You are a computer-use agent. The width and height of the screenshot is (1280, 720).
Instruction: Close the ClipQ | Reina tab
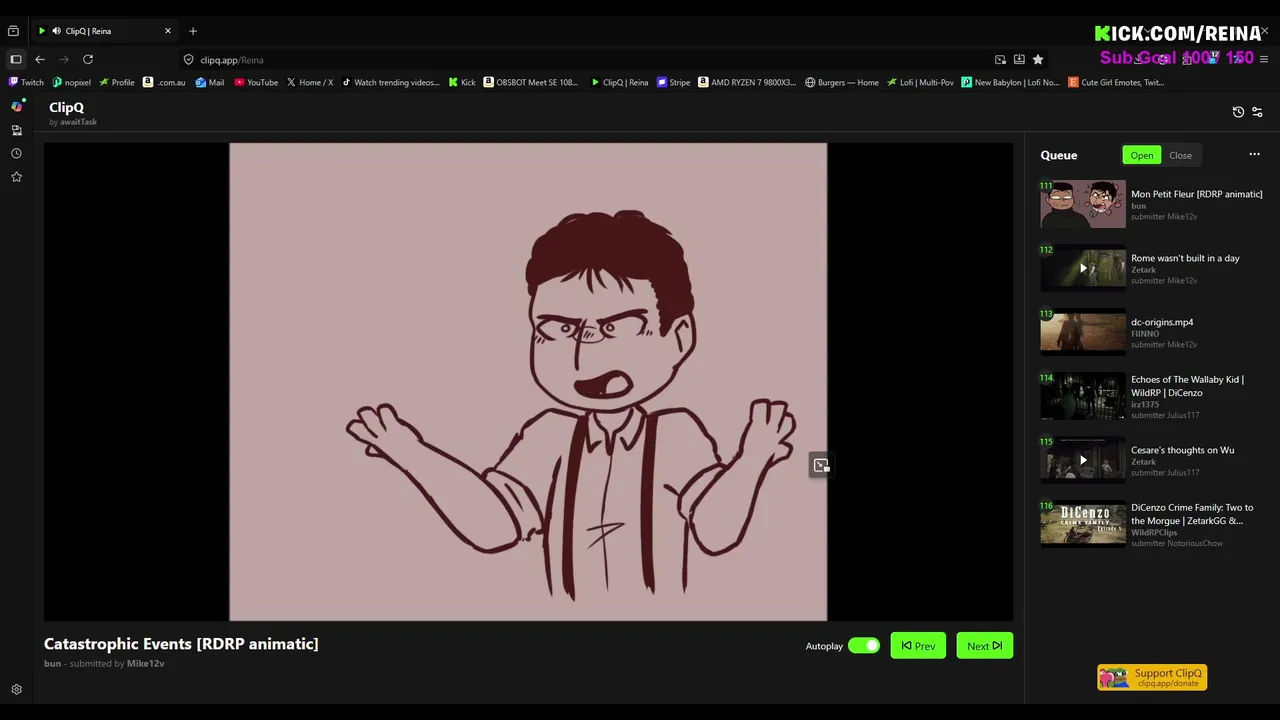click(167, 31)
